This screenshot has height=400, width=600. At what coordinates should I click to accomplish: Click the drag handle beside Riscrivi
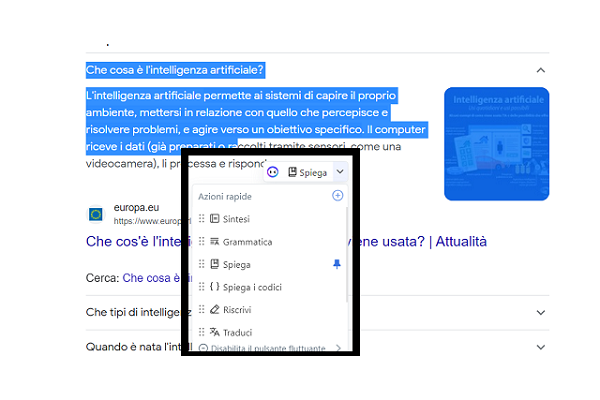coord(202,309)
